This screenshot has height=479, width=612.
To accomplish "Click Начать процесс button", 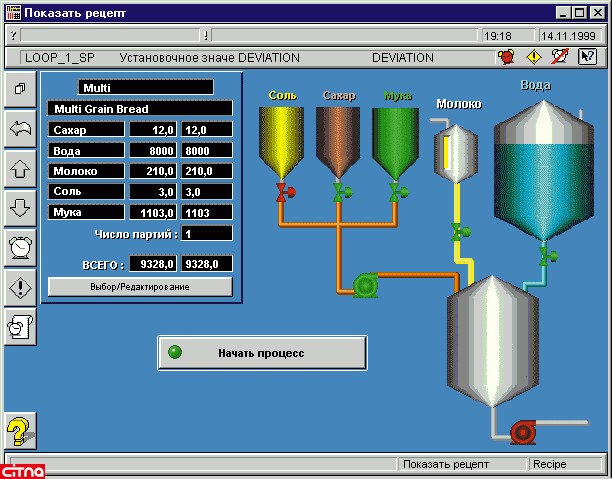I will 261,353.
